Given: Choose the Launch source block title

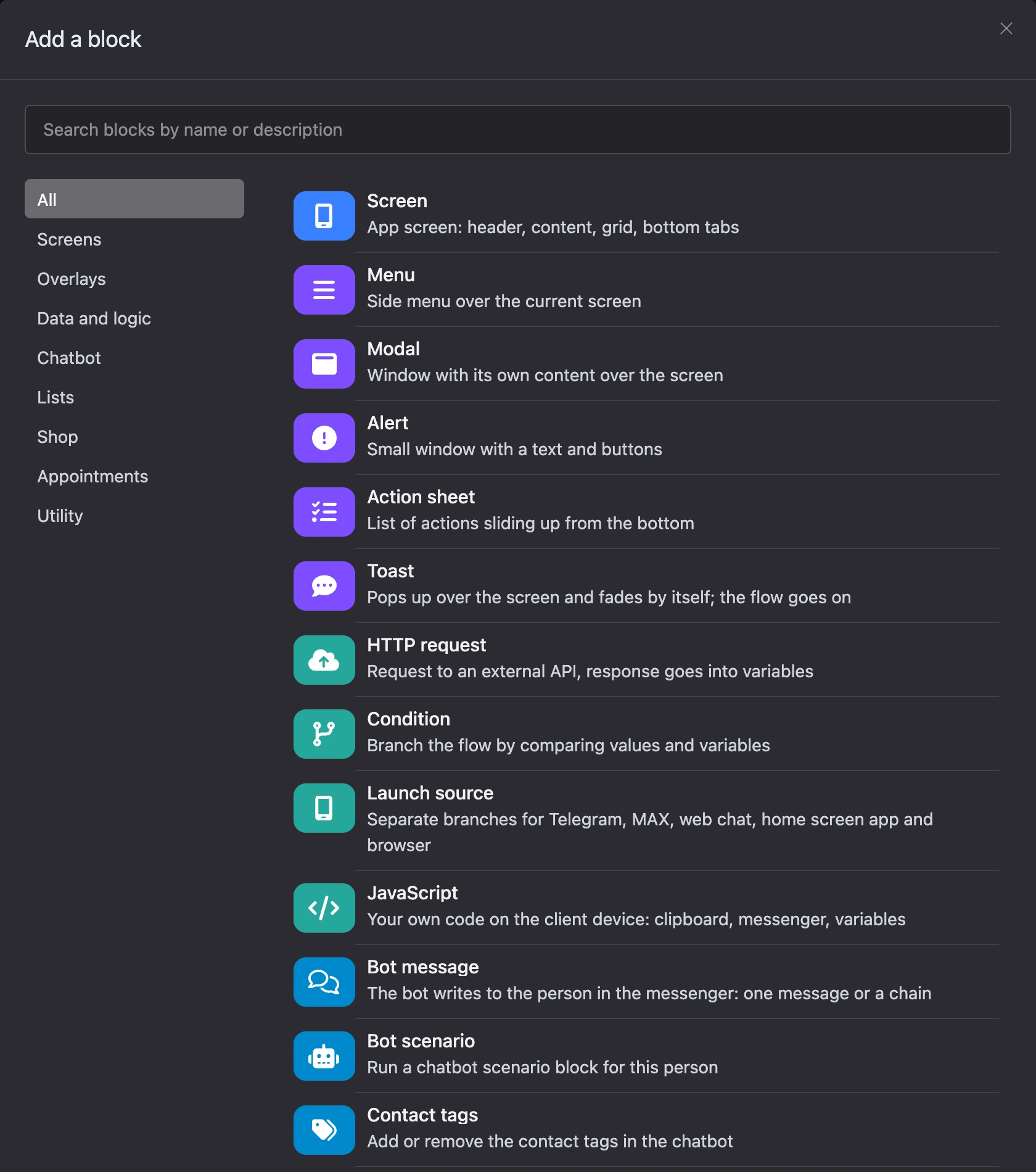Looking at the screenshot, I should click(x=430, y=793).
